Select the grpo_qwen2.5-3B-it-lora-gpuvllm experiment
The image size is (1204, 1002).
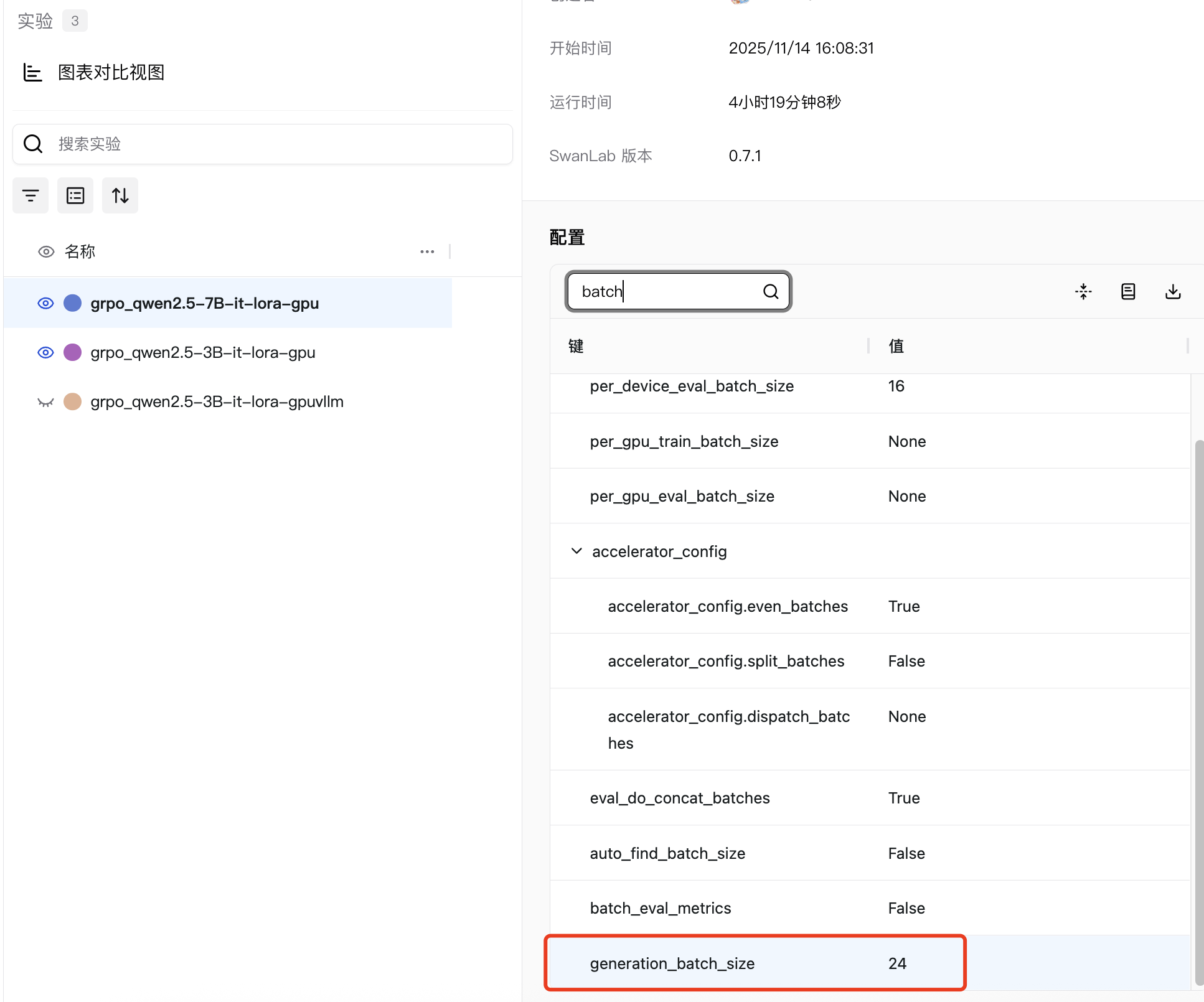tap(217, 402)
